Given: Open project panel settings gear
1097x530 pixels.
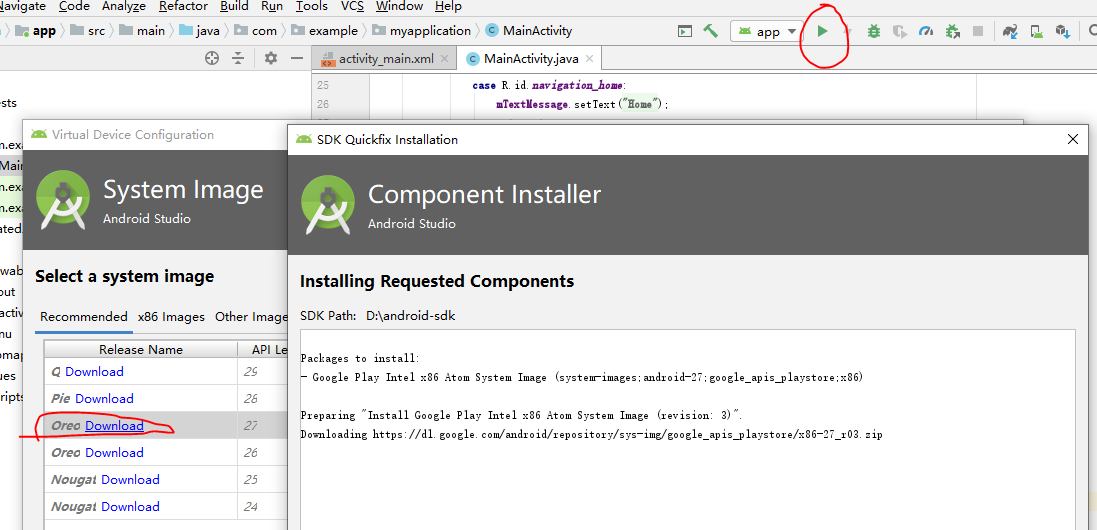Looking at the screenshot, I should click(271, 58).
